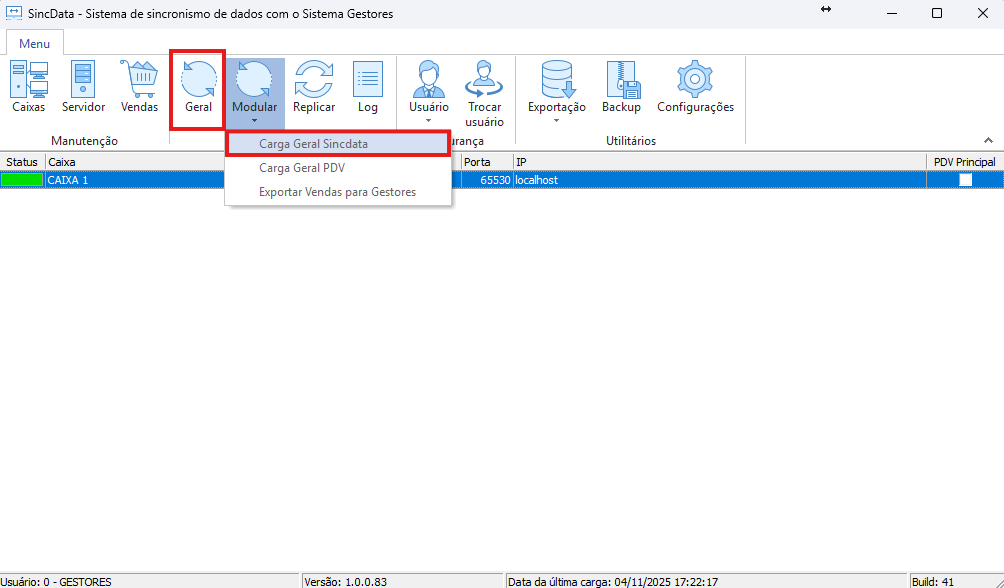Screen dimensions: 1004x588
Task: Expand the Modular dropdown button
Action: coord(254,120)
